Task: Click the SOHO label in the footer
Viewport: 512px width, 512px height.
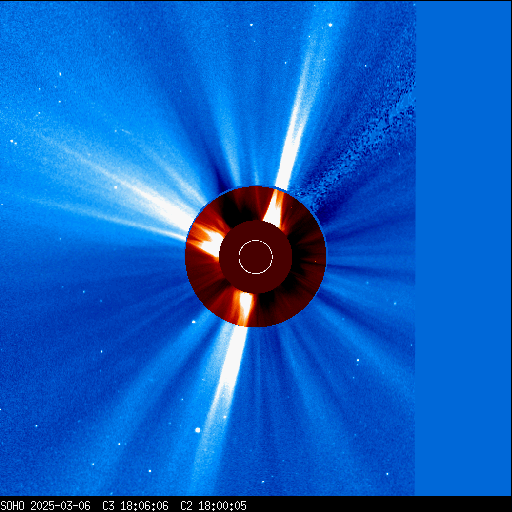Action: (12, 506)
